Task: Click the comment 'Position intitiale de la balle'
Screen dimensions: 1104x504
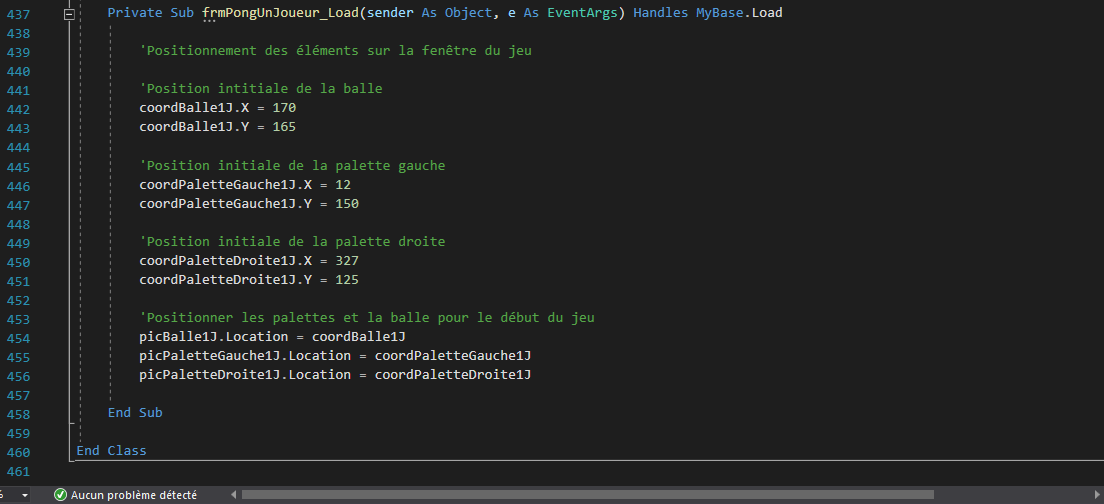Action: point(261,89)
